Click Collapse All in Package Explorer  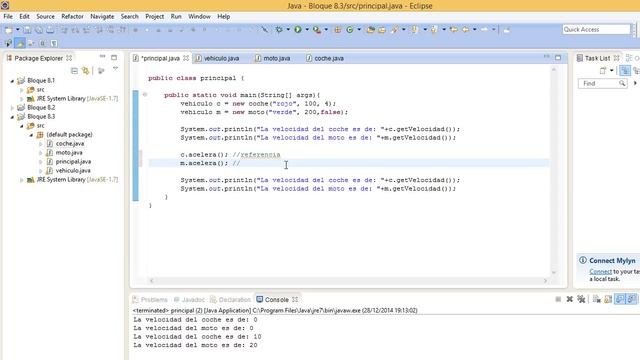coord(74,71)
